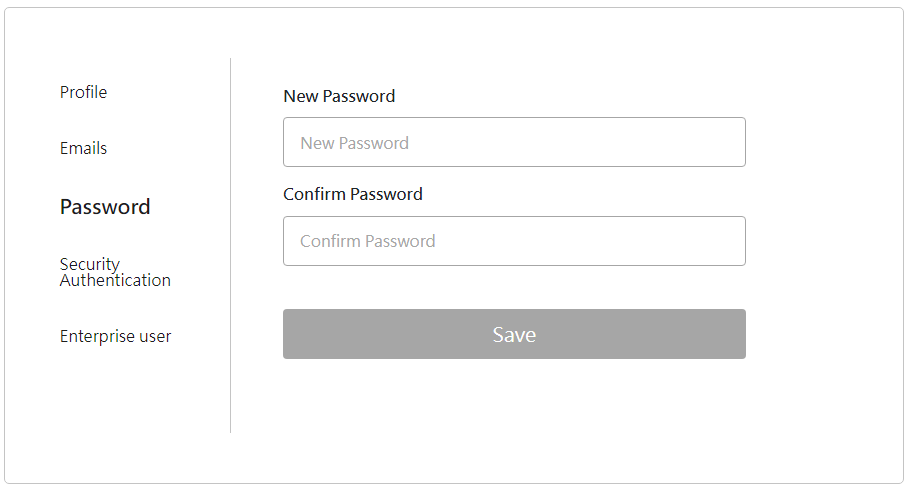Save the new password settings
The image size is (908, 487).
514,334
